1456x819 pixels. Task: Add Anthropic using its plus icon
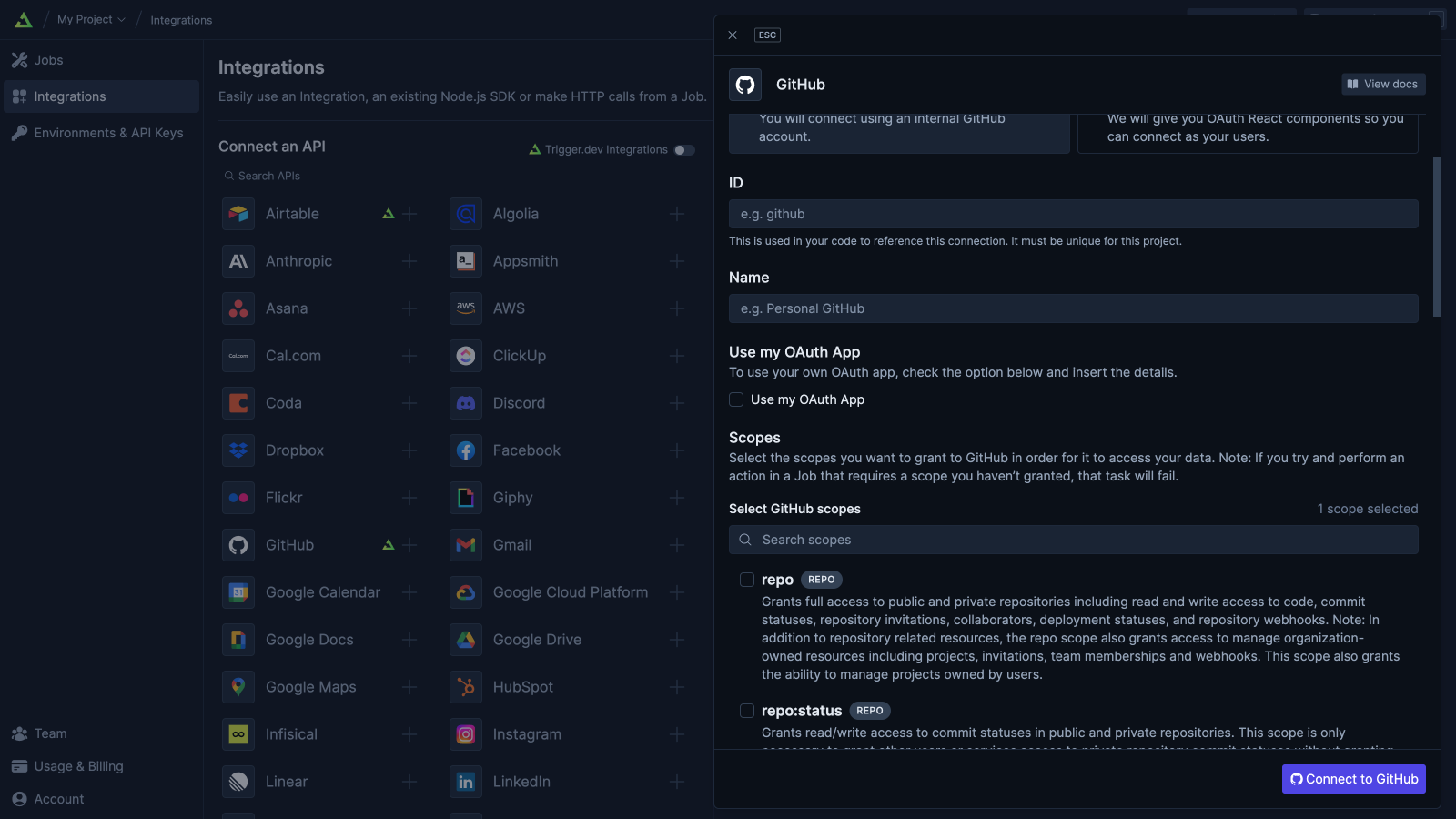click(409, 261)
